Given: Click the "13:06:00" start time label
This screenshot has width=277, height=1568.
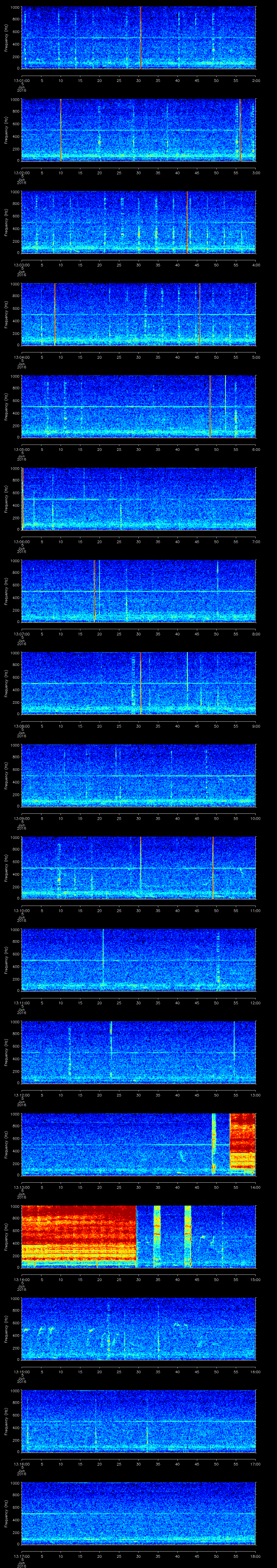Looking at the screenshot, I should click(22, 542).
